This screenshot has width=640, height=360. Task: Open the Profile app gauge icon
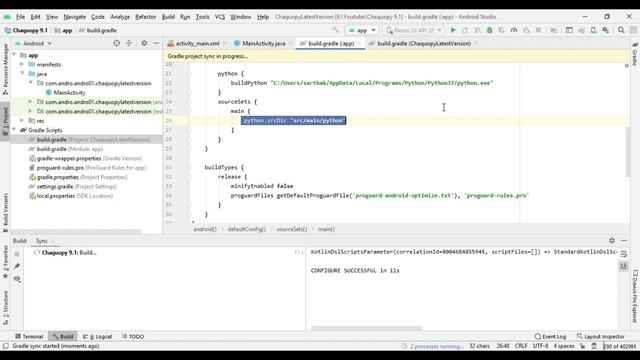click(514, 30)
